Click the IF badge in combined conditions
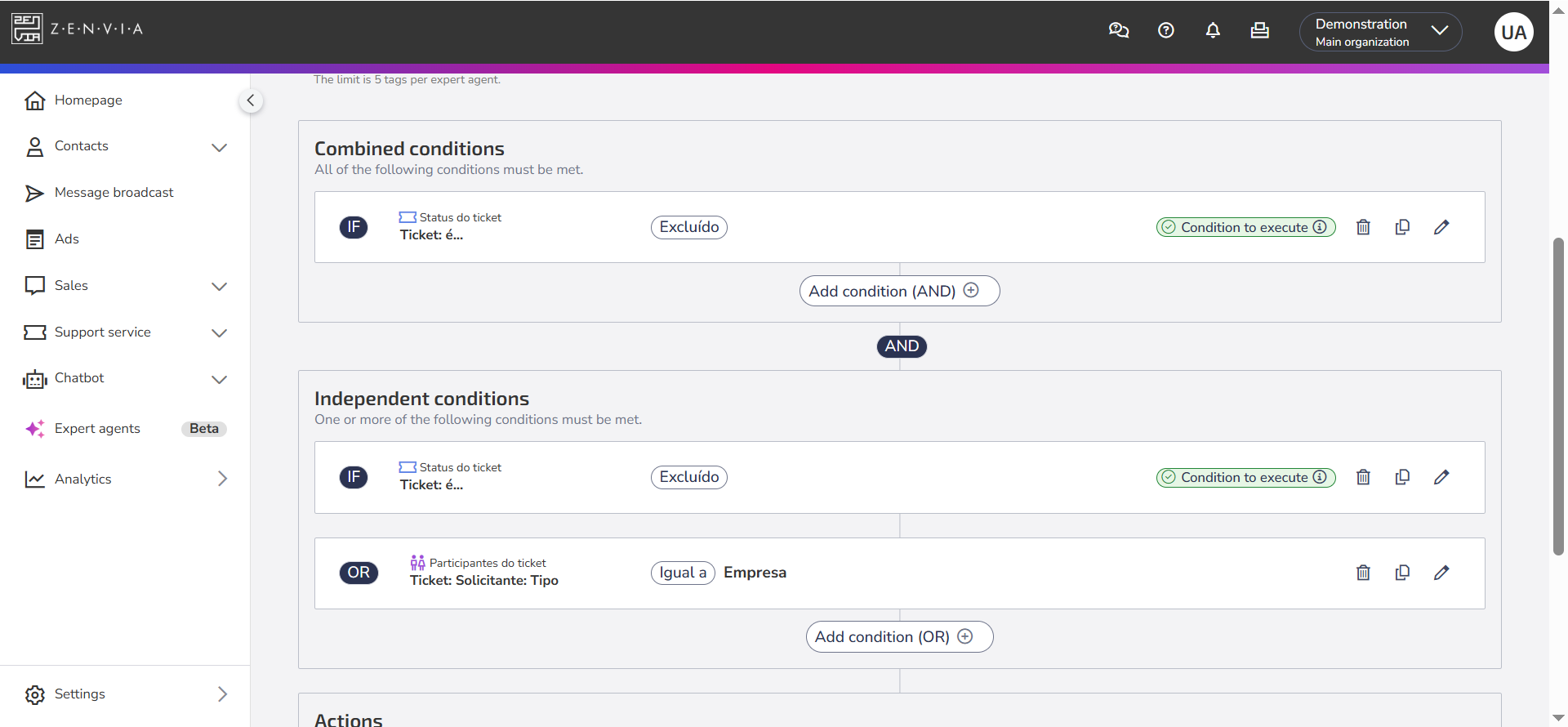The image size is (1568, 727). point(354,227)
